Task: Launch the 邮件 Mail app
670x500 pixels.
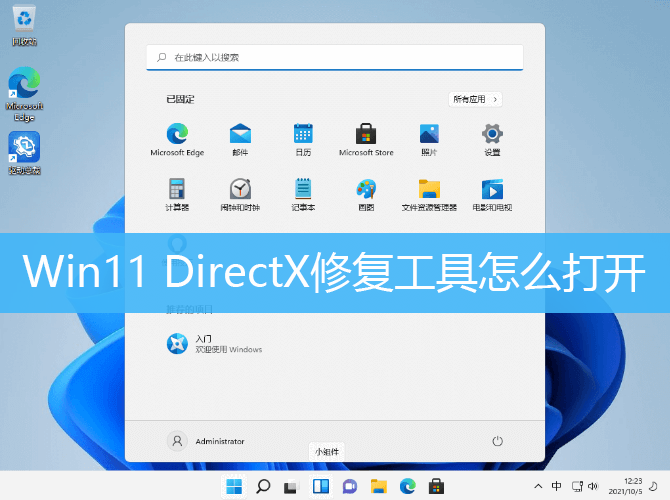Action: [240, 135]
